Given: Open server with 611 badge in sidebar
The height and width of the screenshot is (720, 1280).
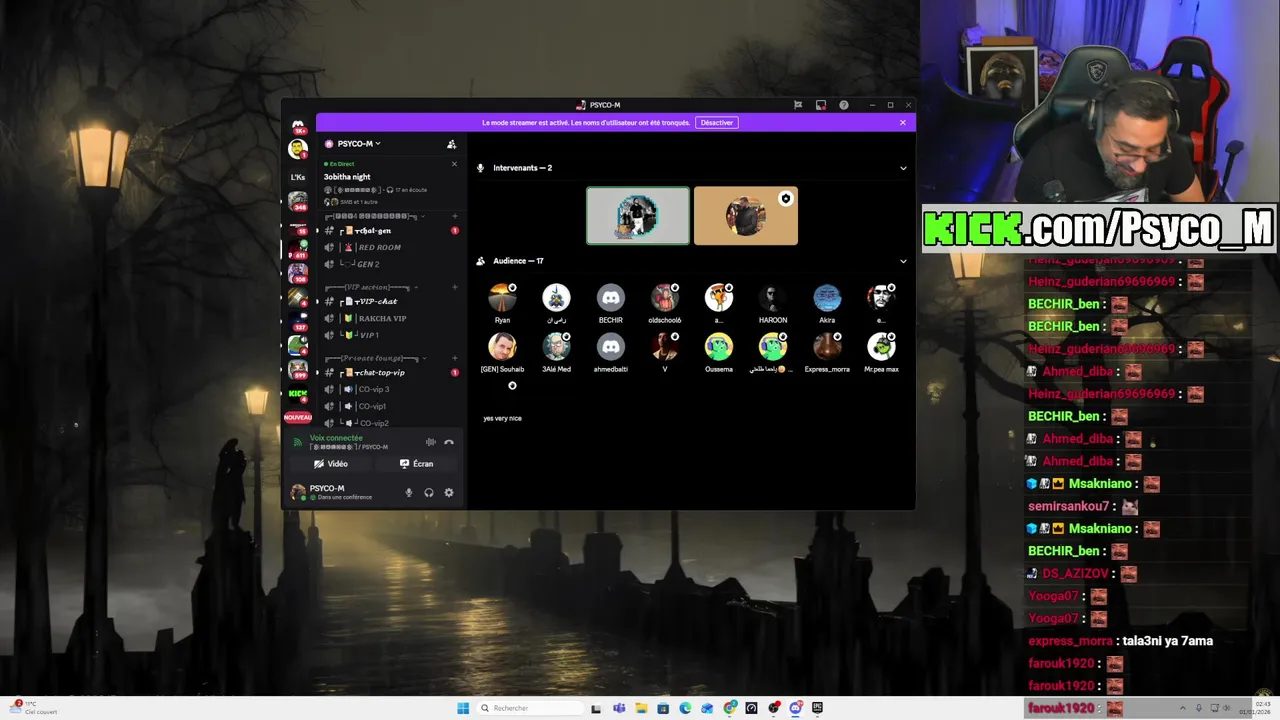Looking at the screenshot, I should (298, 249).
